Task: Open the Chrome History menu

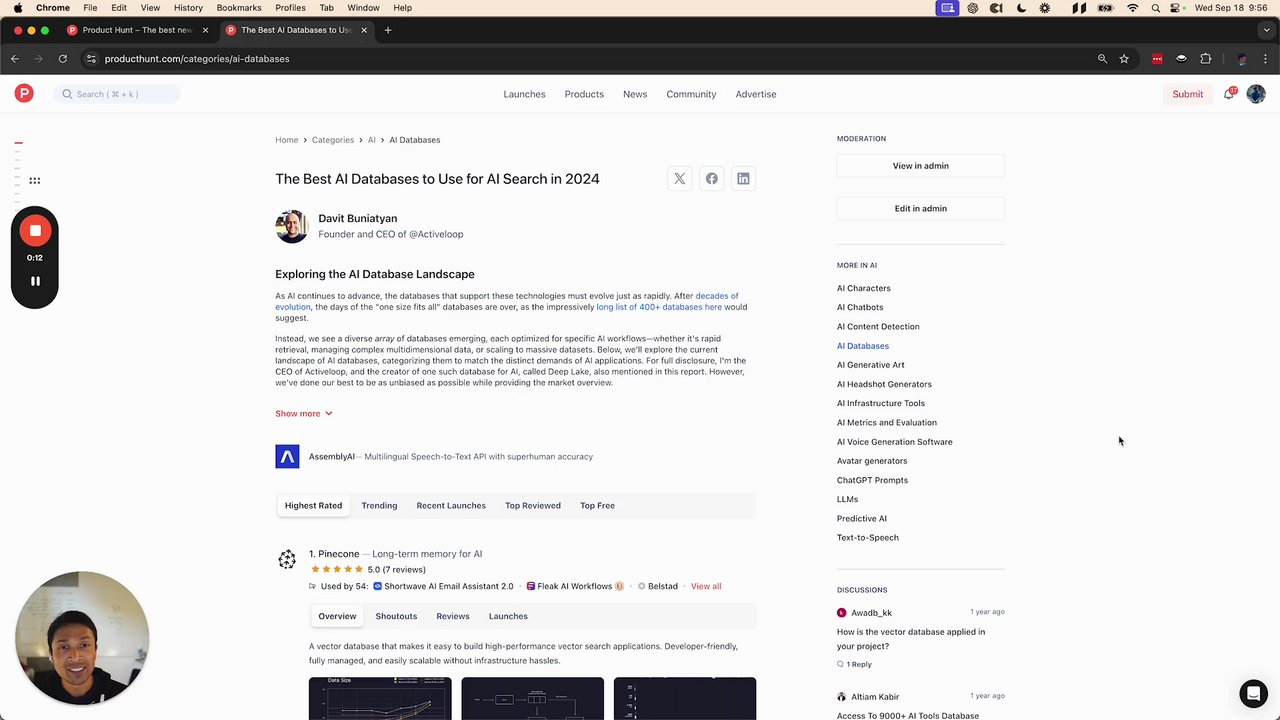Action: click(188, 8)
